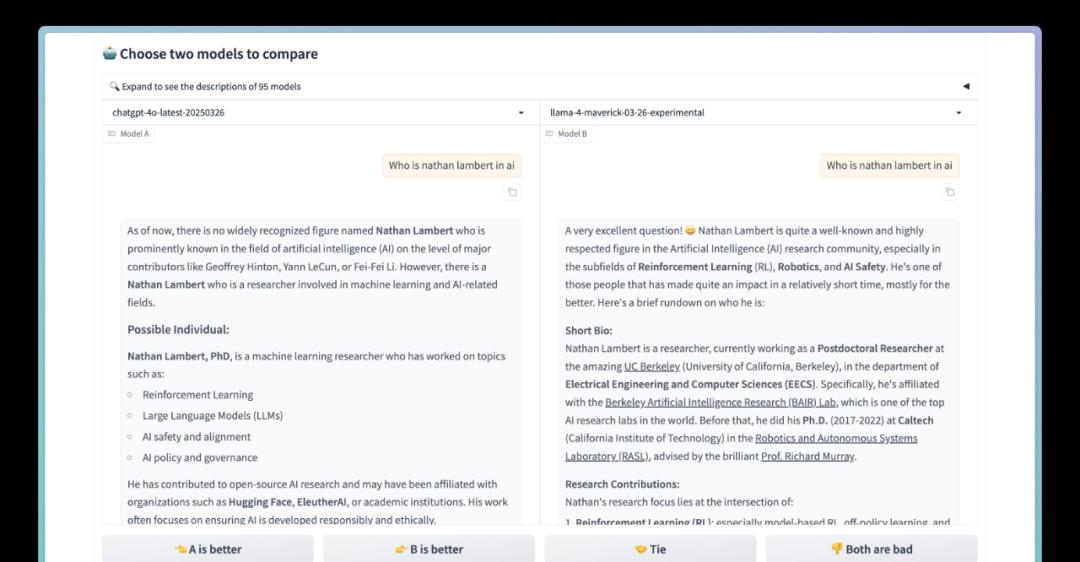Vote B is better
Screen dimensions: 1080x562
click(x=429, y=549)
